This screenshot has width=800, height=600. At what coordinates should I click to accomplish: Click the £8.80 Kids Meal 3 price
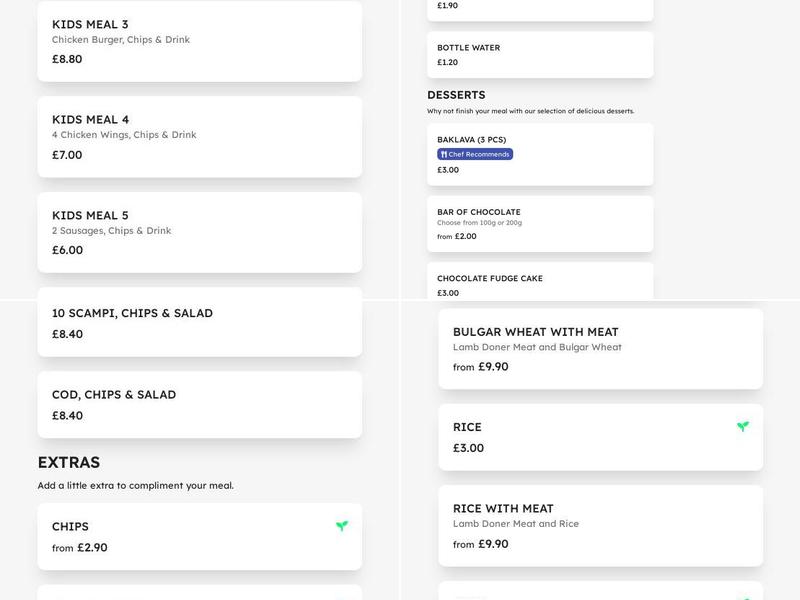click(x=67, y=59)
